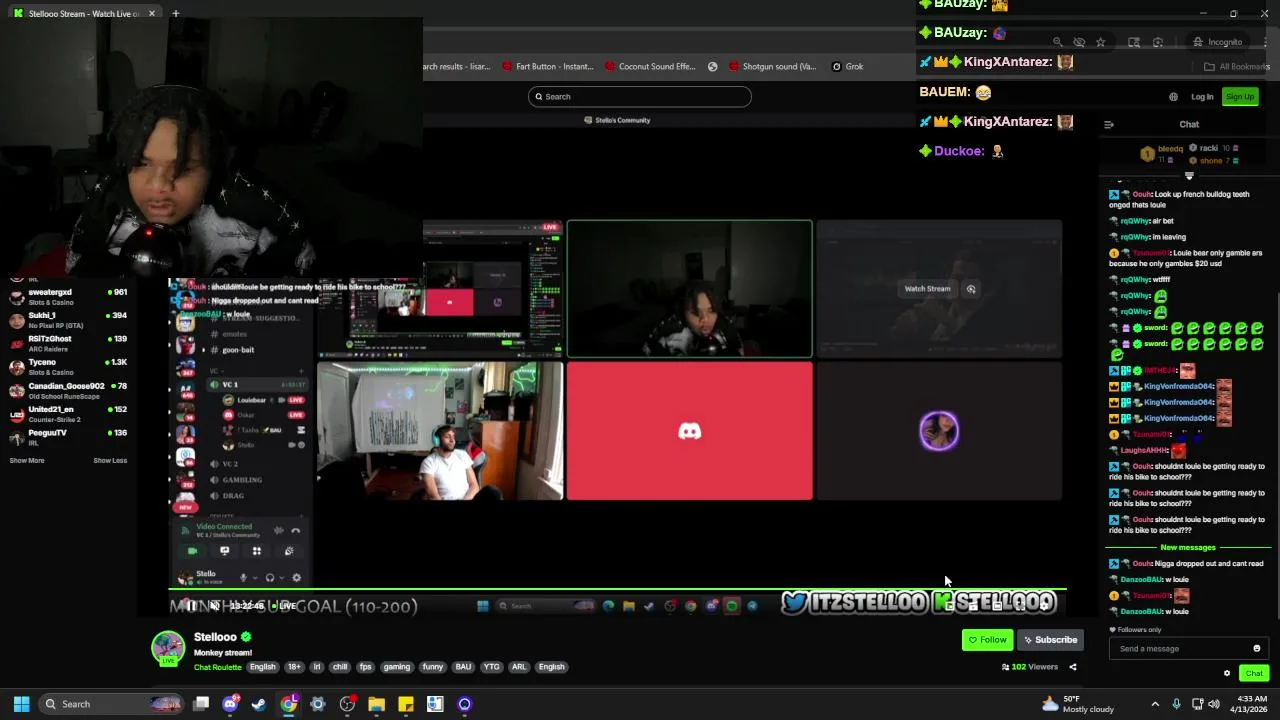Click the share icon next to Viewers
Screen dimensions: 1280x720
(1073, 667)
